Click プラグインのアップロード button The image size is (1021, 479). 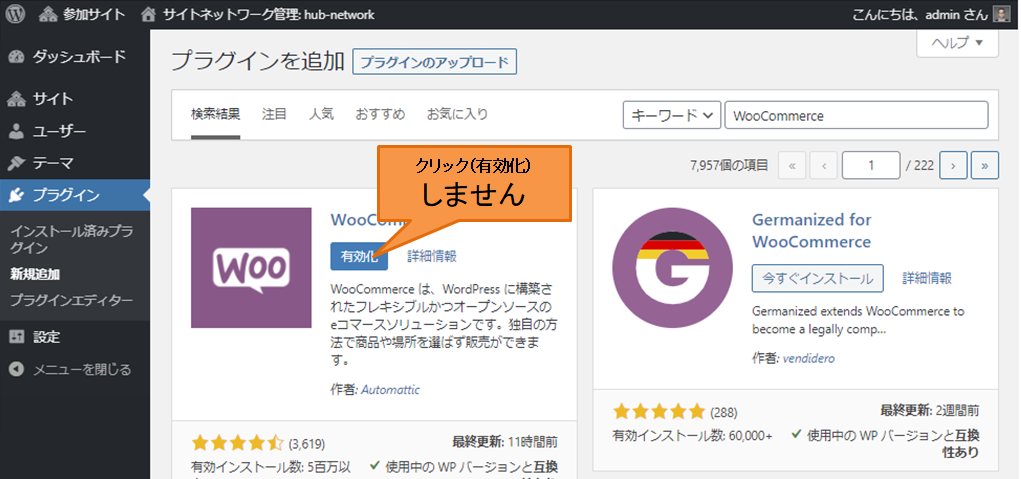tap(434, 62)
